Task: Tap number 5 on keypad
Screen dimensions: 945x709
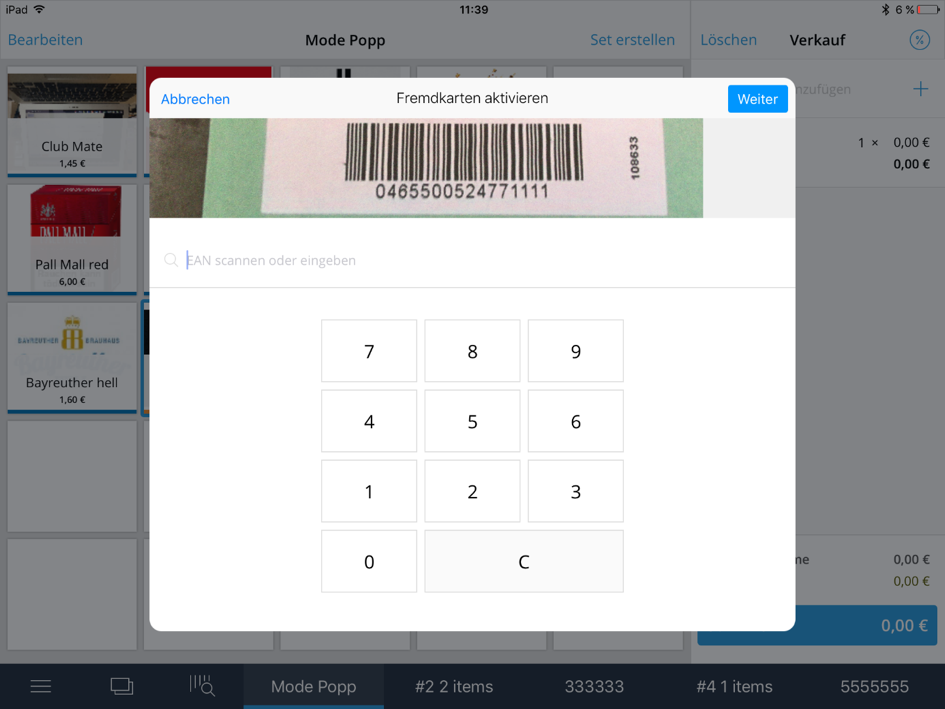Action: (472, 421)
